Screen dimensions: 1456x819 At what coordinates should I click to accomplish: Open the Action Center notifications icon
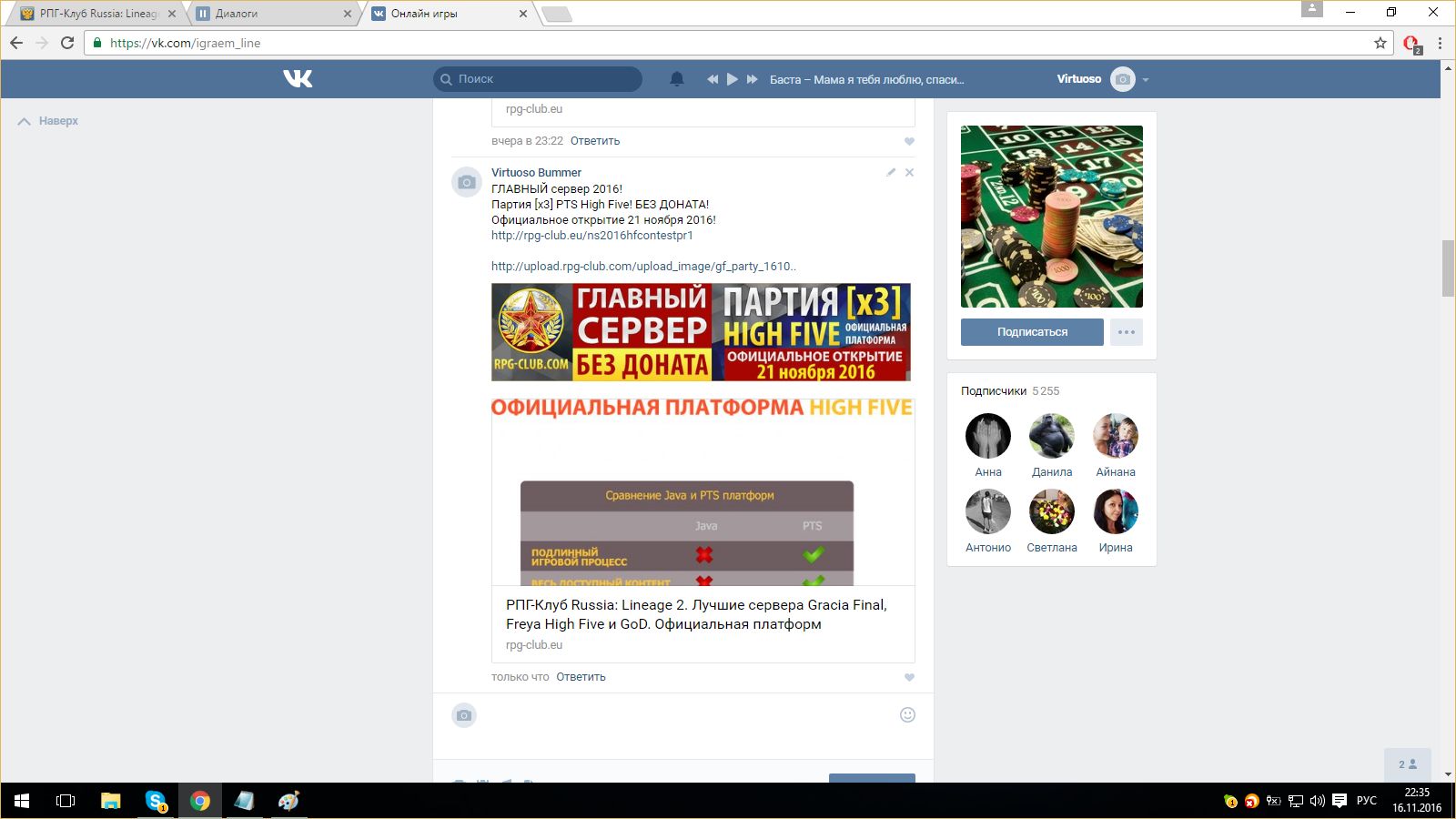point(1340,801)
